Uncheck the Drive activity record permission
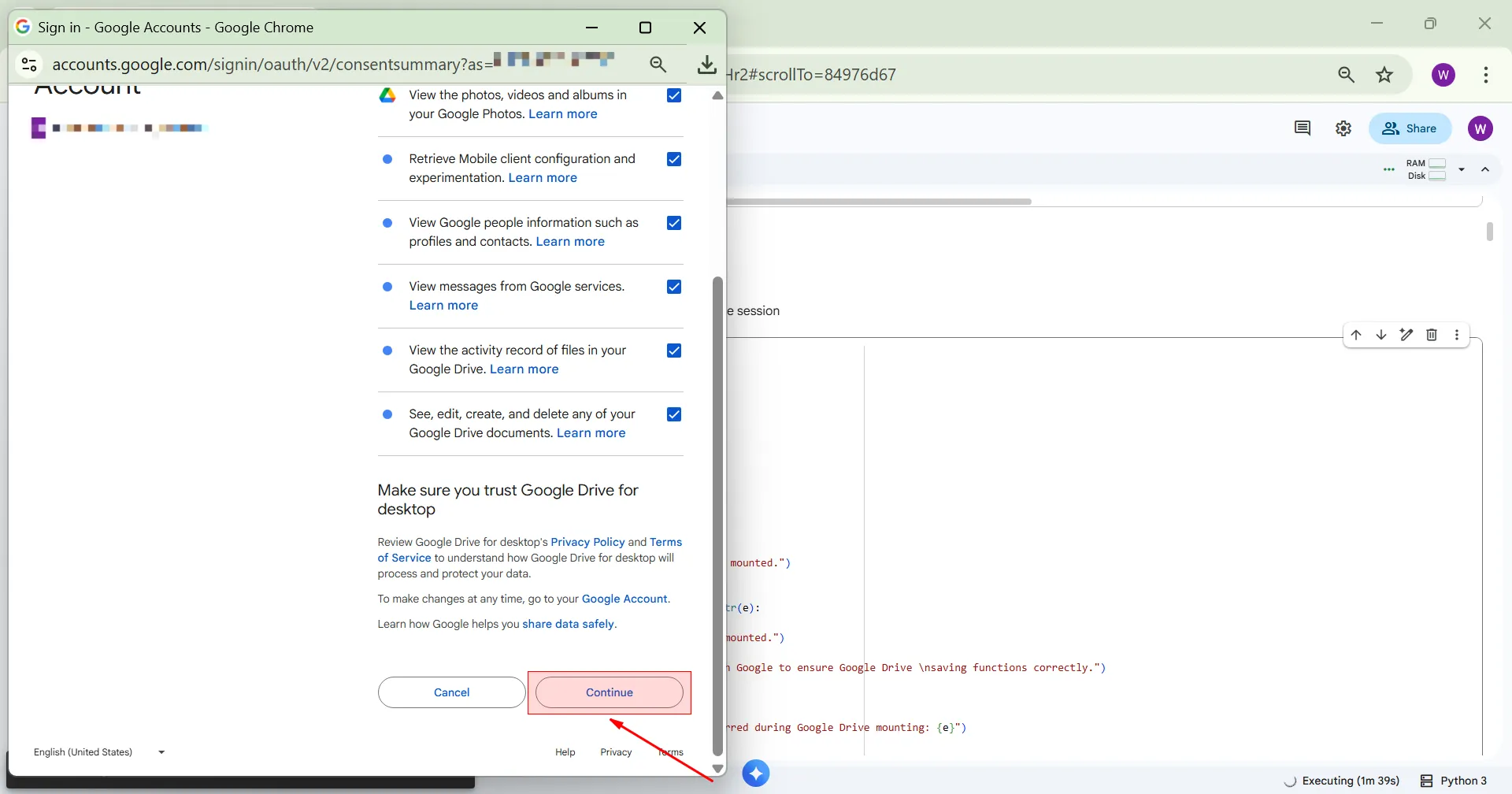 click(674, 351)
